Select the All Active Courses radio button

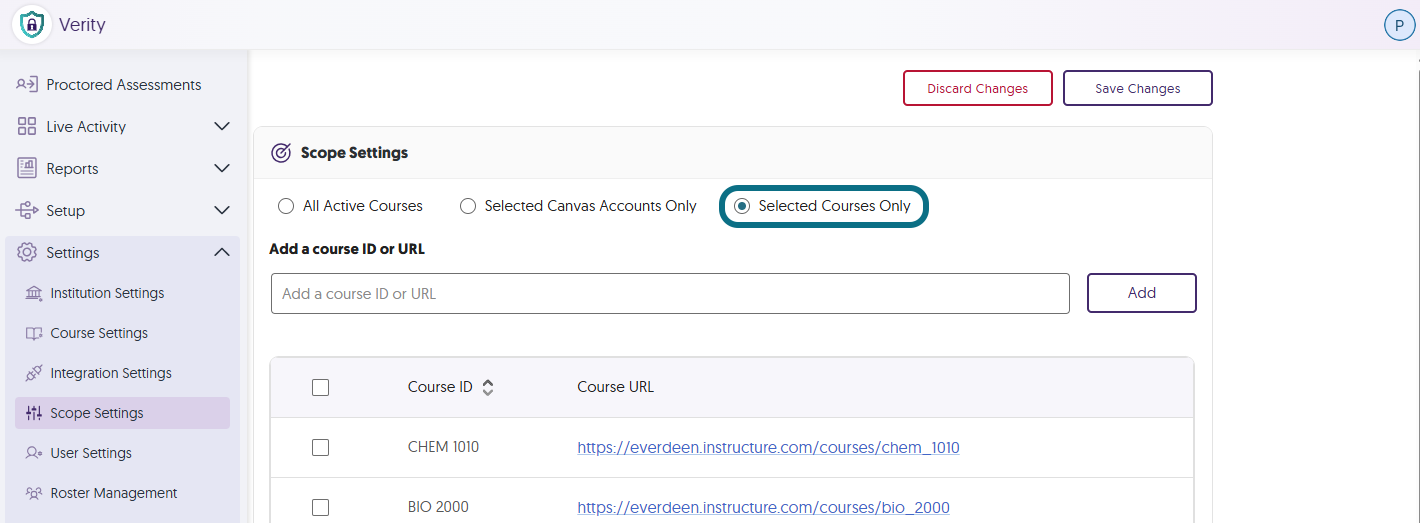point(286,206)
